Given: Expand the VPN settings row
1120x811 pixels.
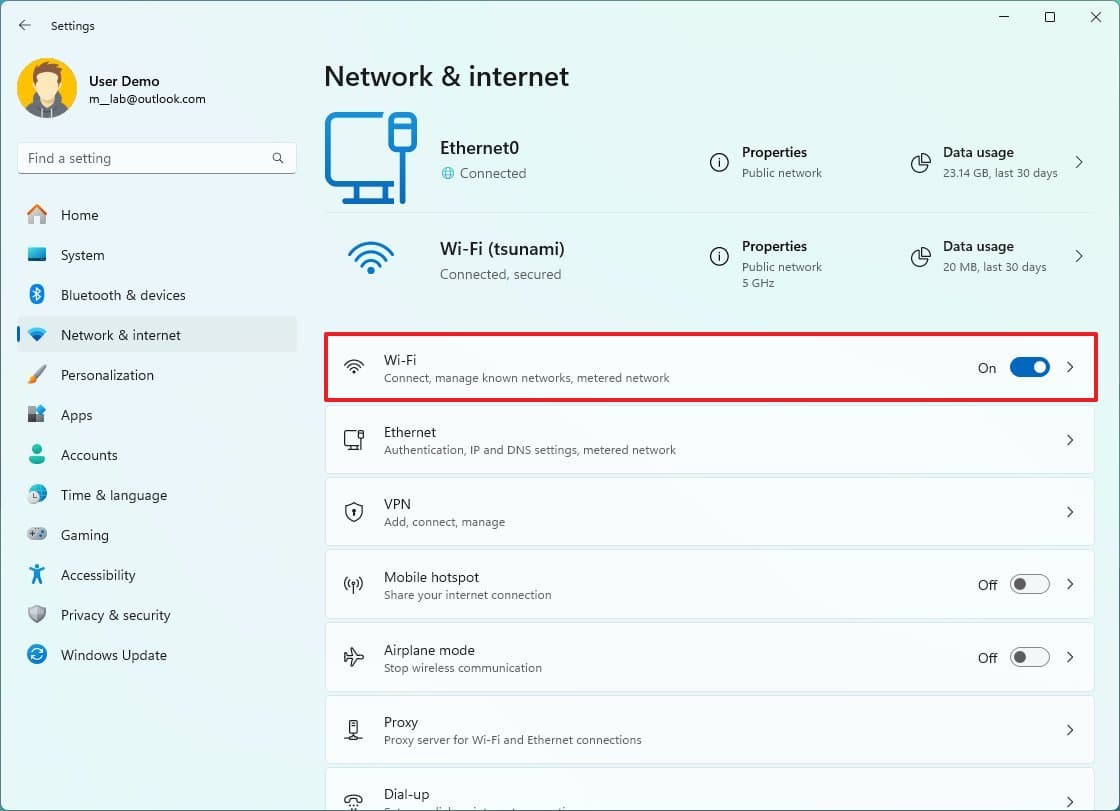Looking at the screenshot, I should pos(1070,512).
